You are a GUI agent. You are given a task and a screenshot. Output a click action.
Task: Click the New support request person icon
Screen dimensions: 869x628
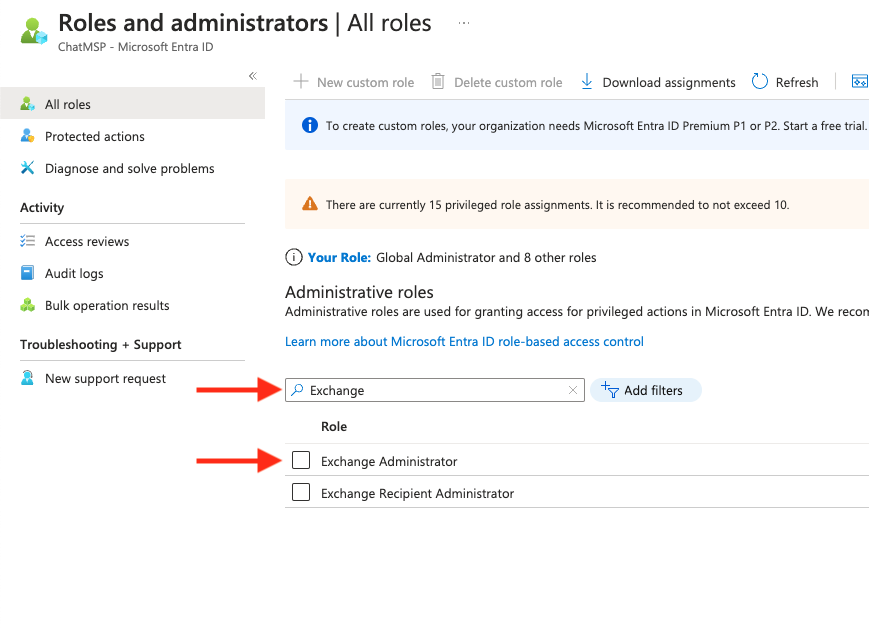coord(27,377)
